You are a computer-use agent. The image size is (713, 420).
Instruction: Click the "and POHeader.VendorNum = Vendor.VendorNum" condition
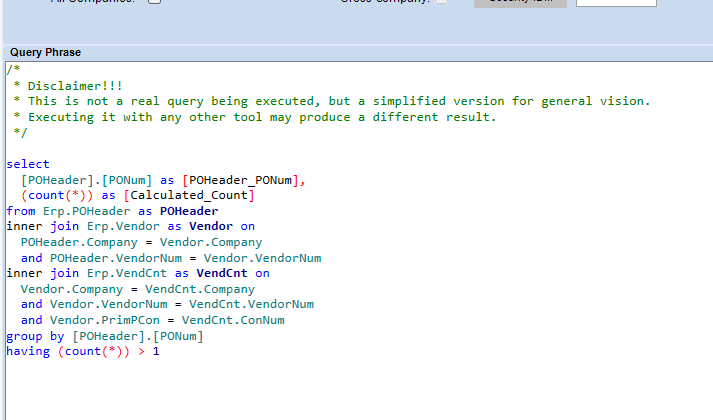171,258
